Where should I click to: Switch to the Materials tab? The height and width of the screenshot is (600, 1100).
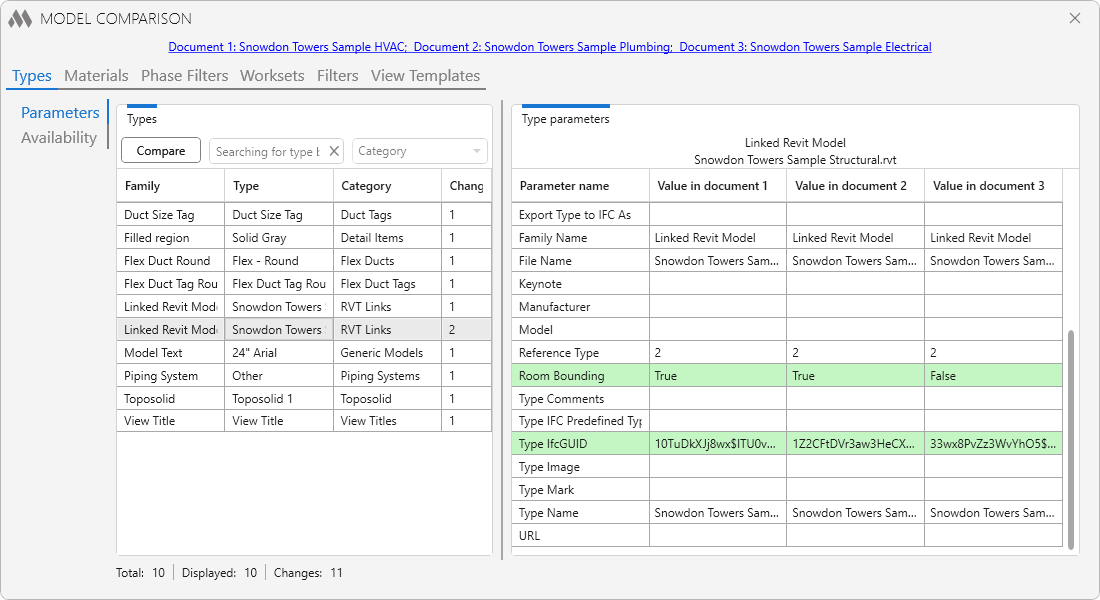point(96,76)
